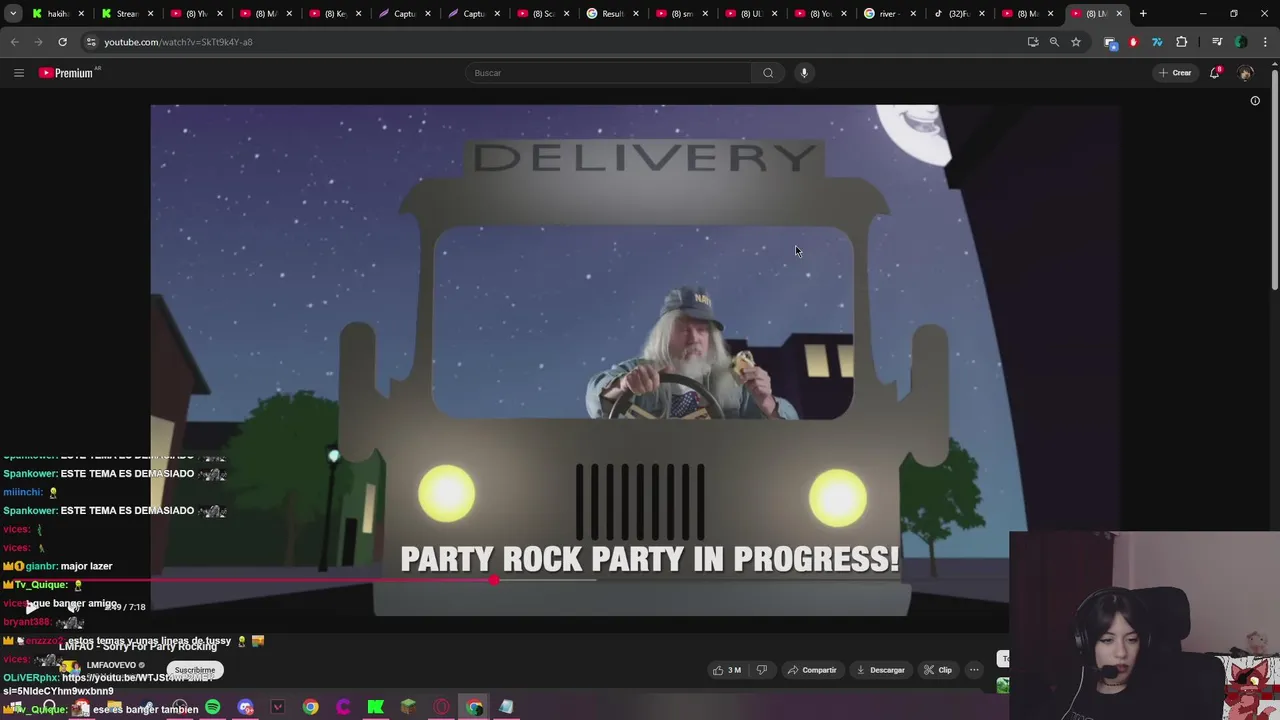
Task: Bookmark this page with the star
Action: point(1076,42)
